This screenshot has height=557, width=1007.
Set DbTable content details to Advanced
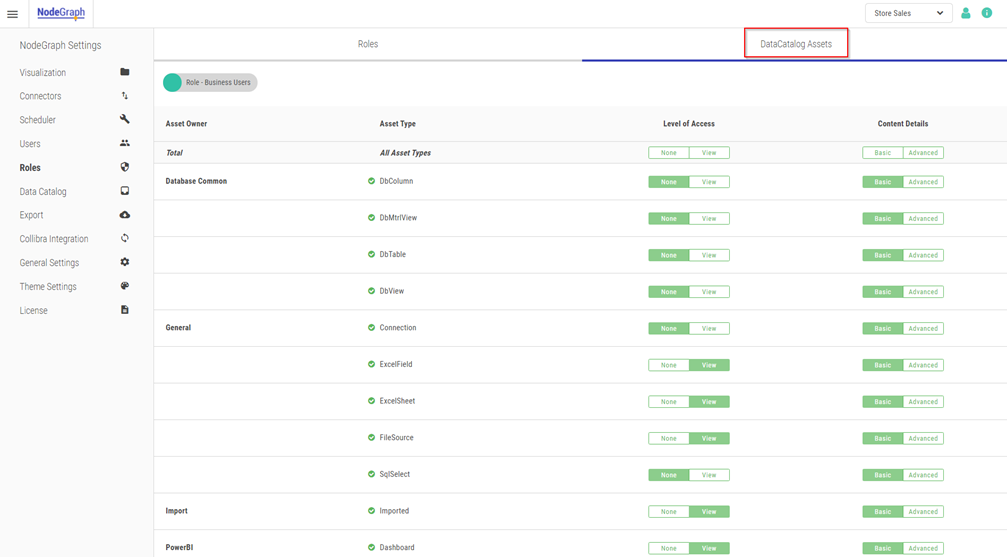point(923,255)
